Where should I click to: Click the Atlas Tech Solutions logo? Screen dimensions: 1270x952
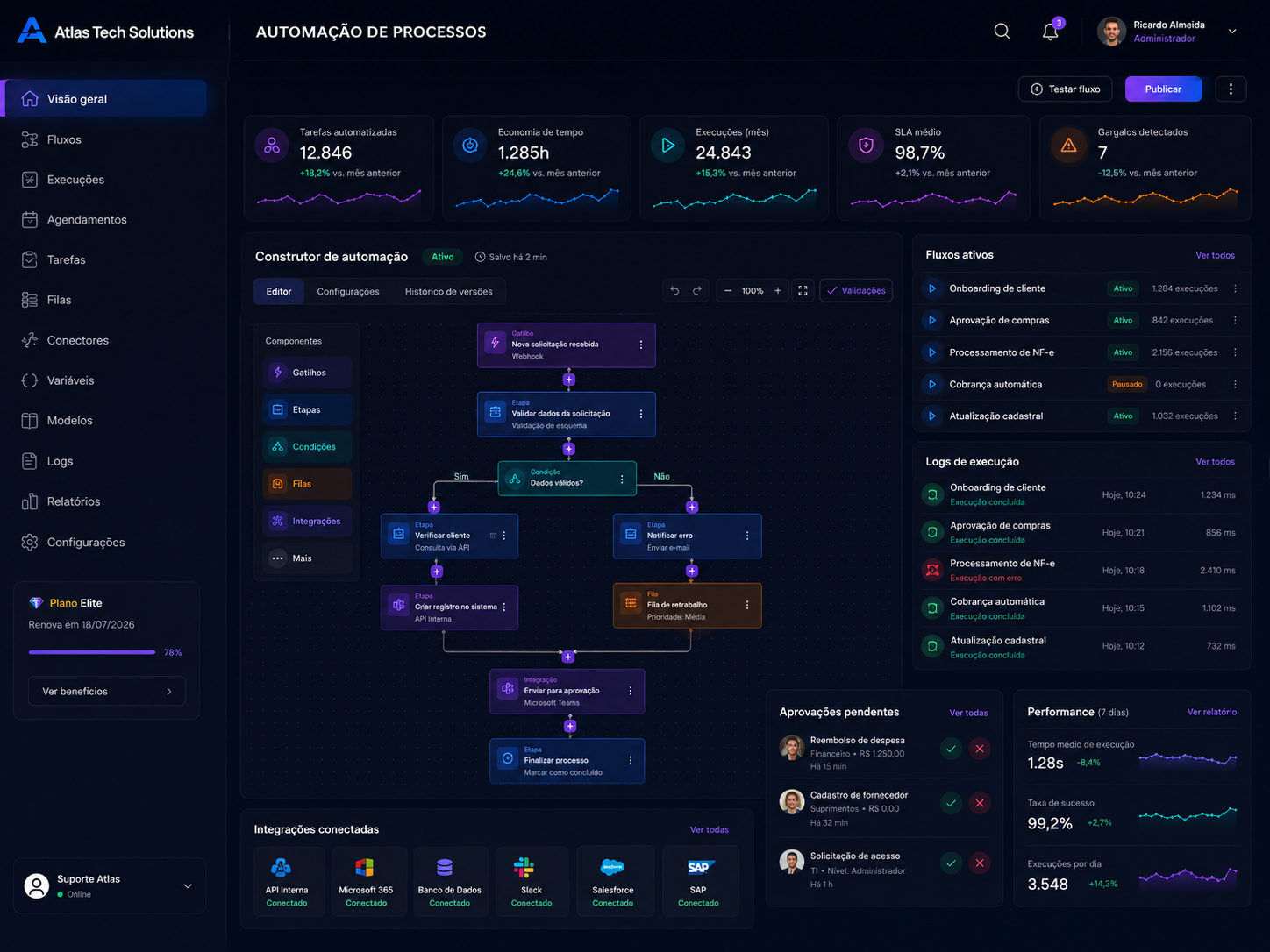[x=105, y=32]
